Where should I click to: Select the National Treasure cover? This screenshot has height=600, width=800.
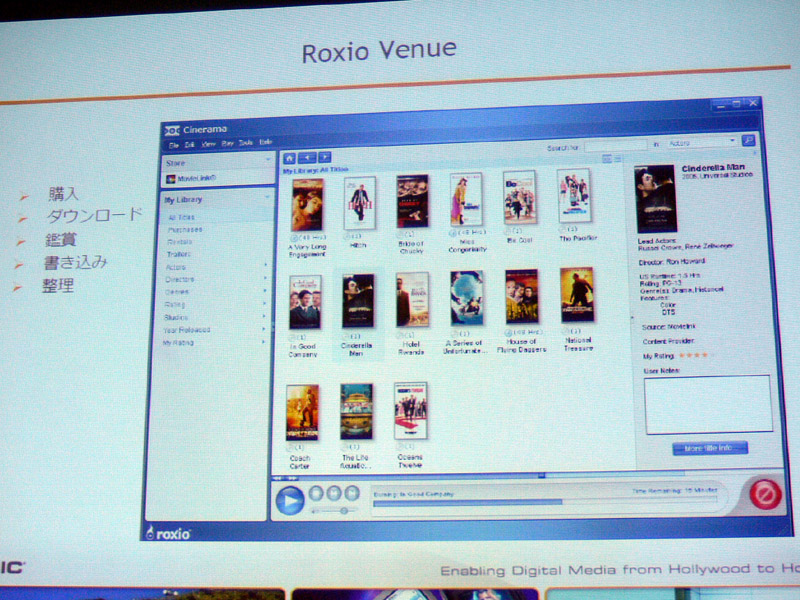tap(577, 295)
